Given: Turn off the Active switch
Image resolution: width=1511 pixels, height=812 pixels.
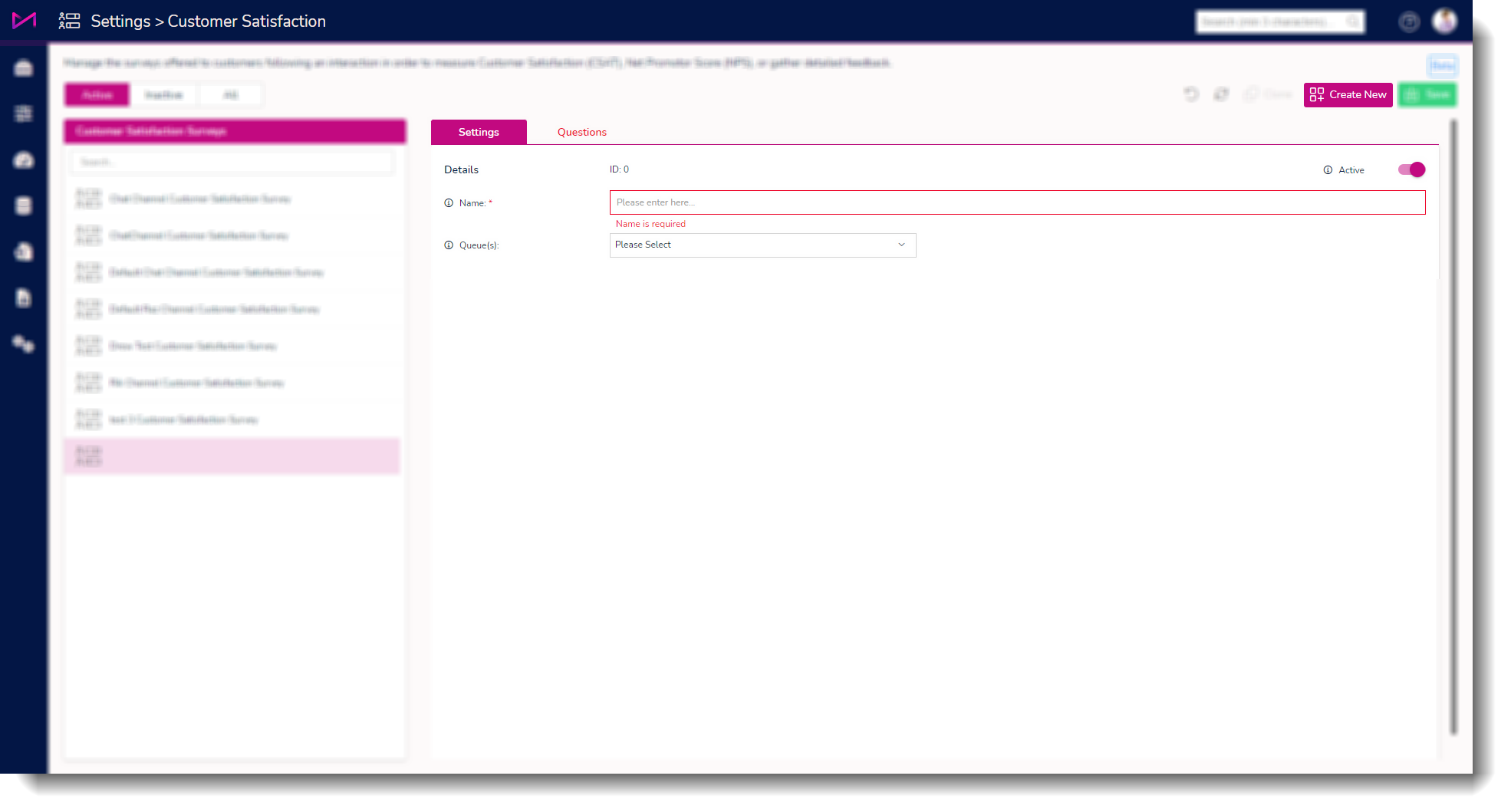Looking at the screenshot, I should click(x=1411, y=169).
